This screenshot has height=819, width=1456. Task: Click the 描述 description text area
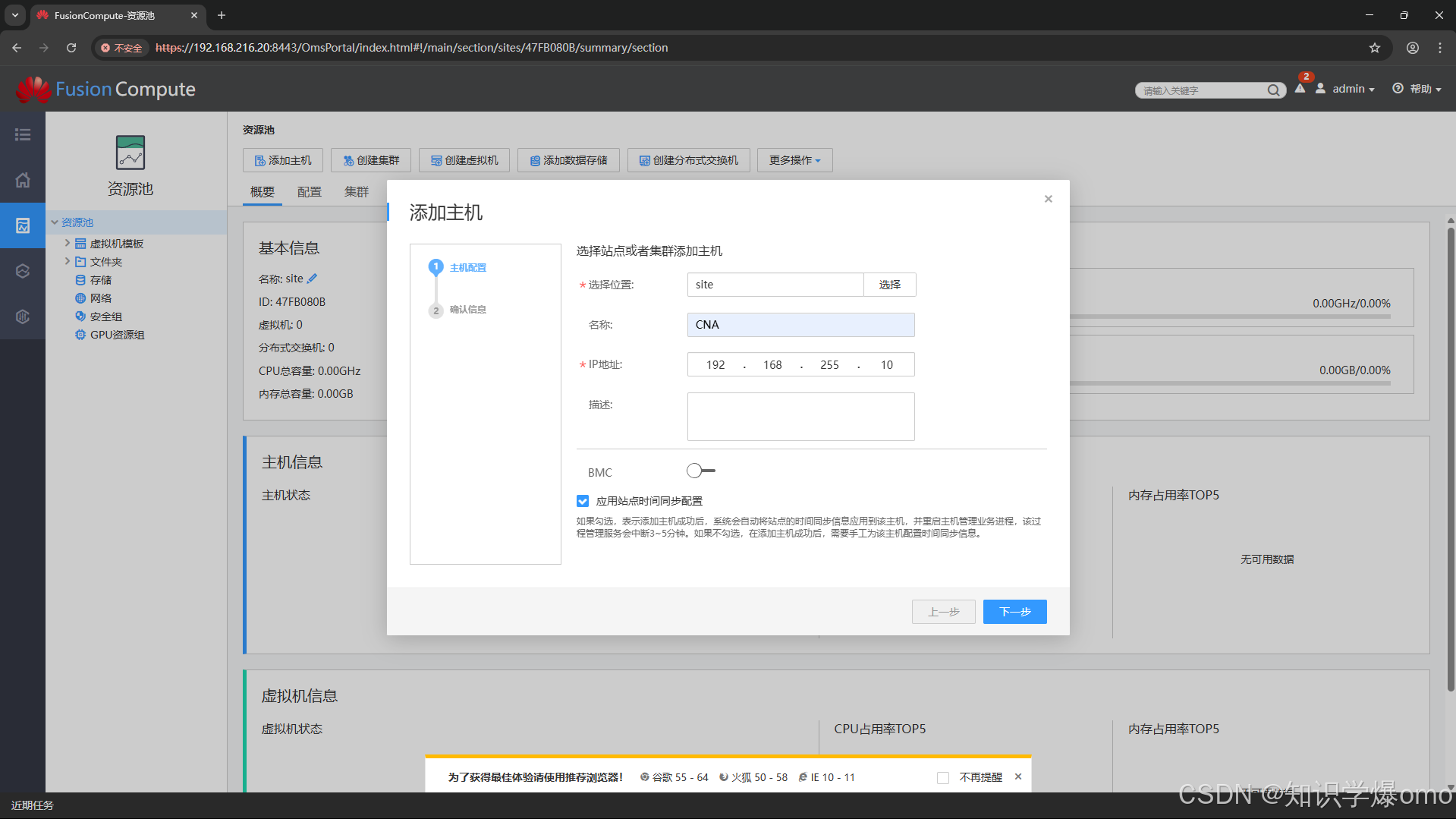tap(800, 417)
